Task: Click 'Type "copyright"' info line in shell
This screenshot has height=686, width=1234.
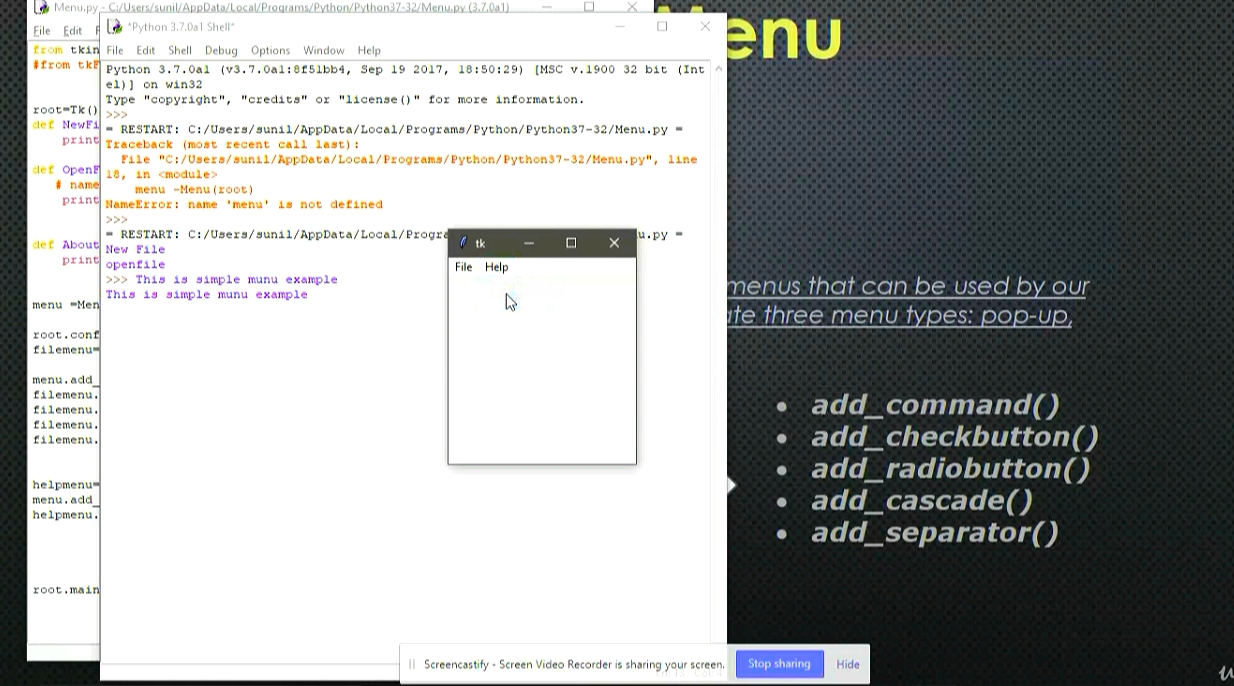Action: point(345,100)
